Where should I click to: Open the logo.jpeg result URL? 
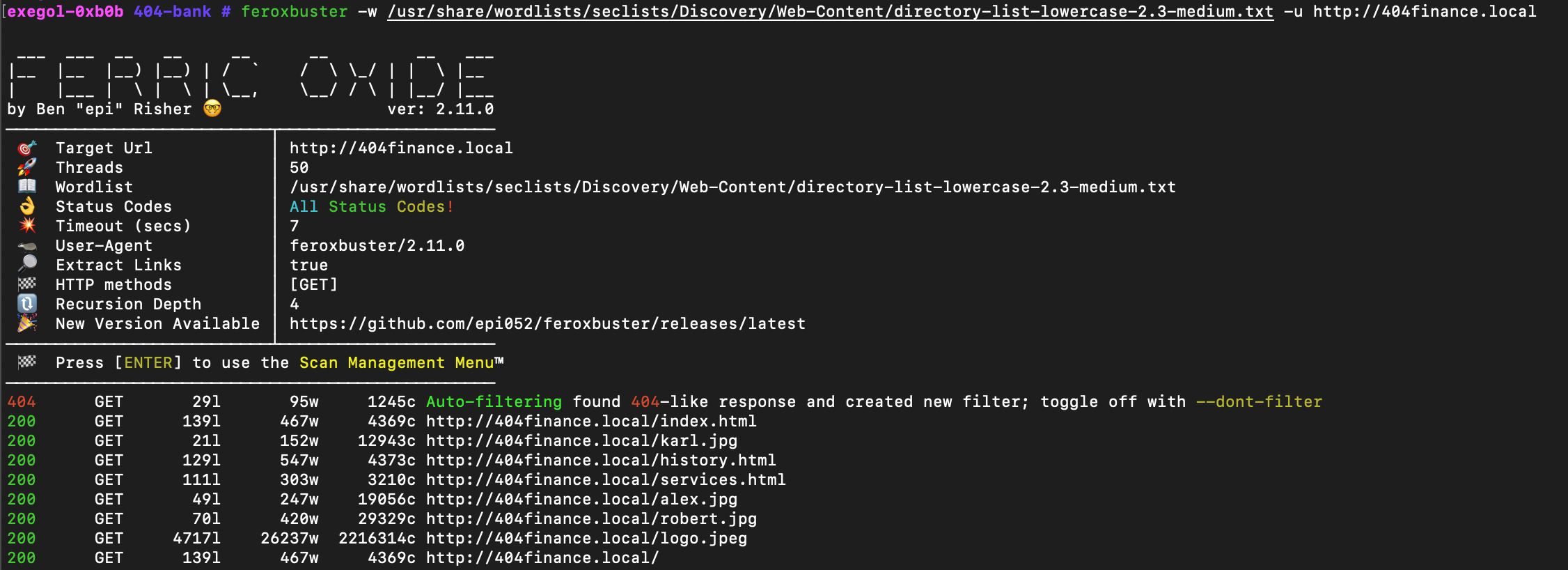586,539
